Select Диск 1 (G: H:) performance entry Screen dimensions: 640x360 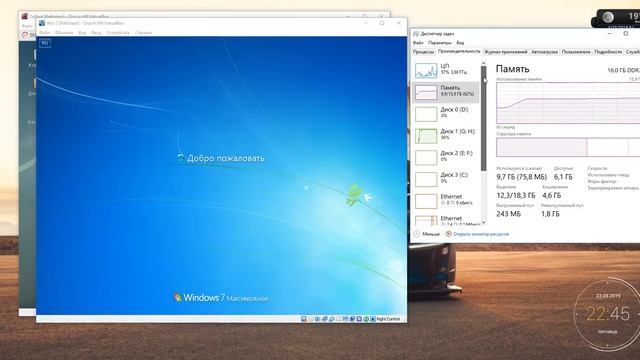click(x=446, y=135)
